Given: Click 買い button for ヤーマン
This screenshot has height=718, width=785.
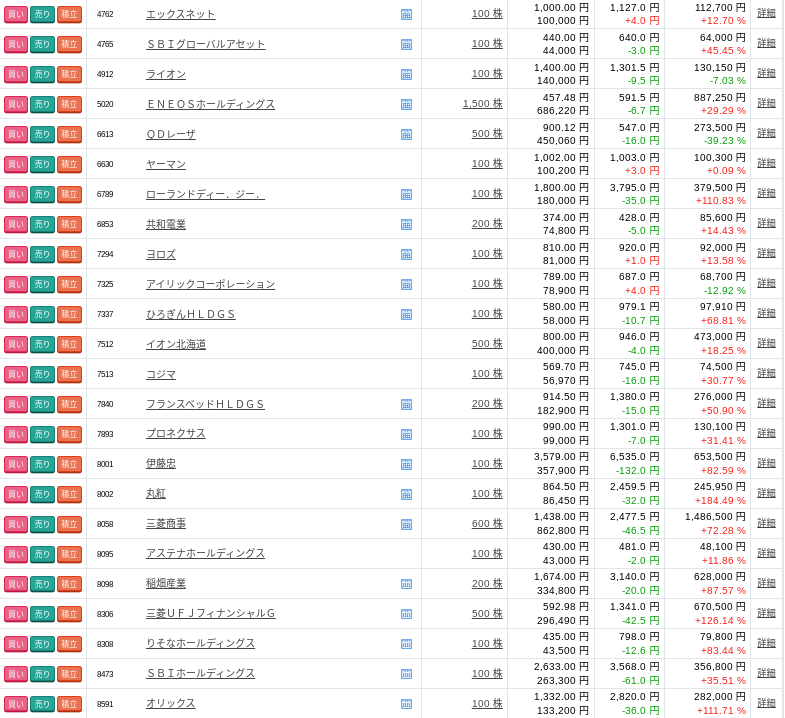Looking at the screenshot, I should coord(16,164).
